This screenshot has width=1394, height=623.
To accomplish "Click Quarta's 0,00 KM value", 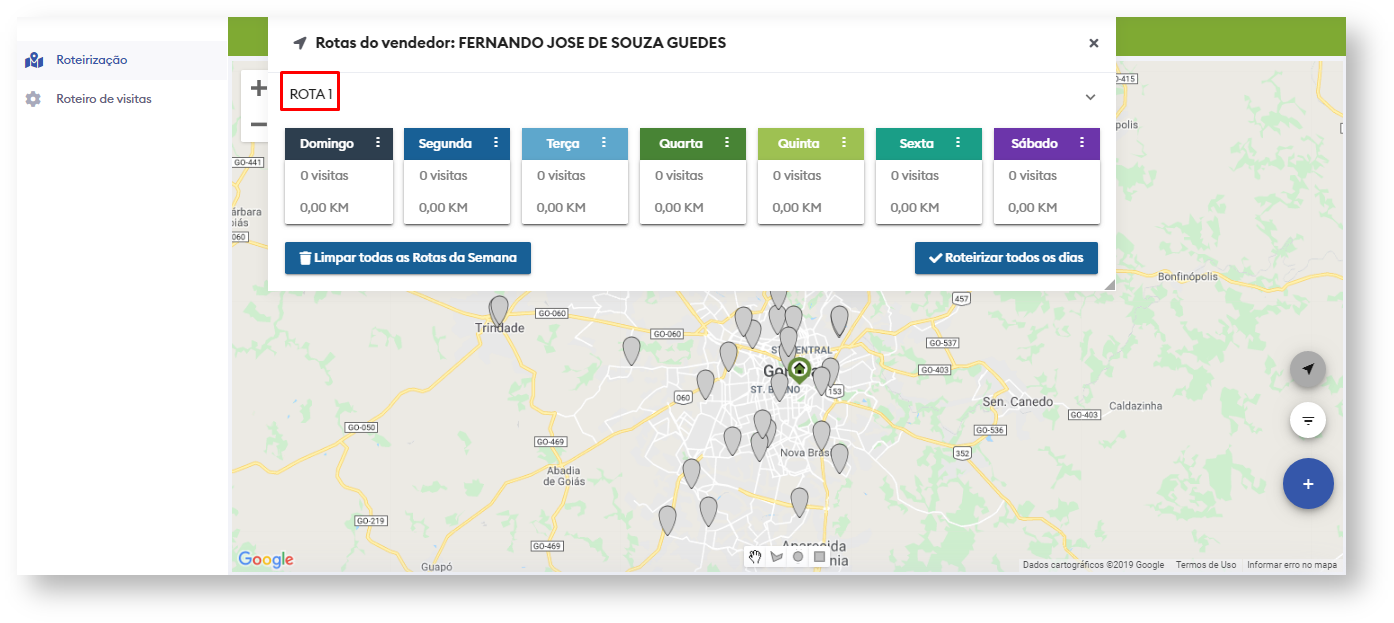I will [x=679, y=208].
